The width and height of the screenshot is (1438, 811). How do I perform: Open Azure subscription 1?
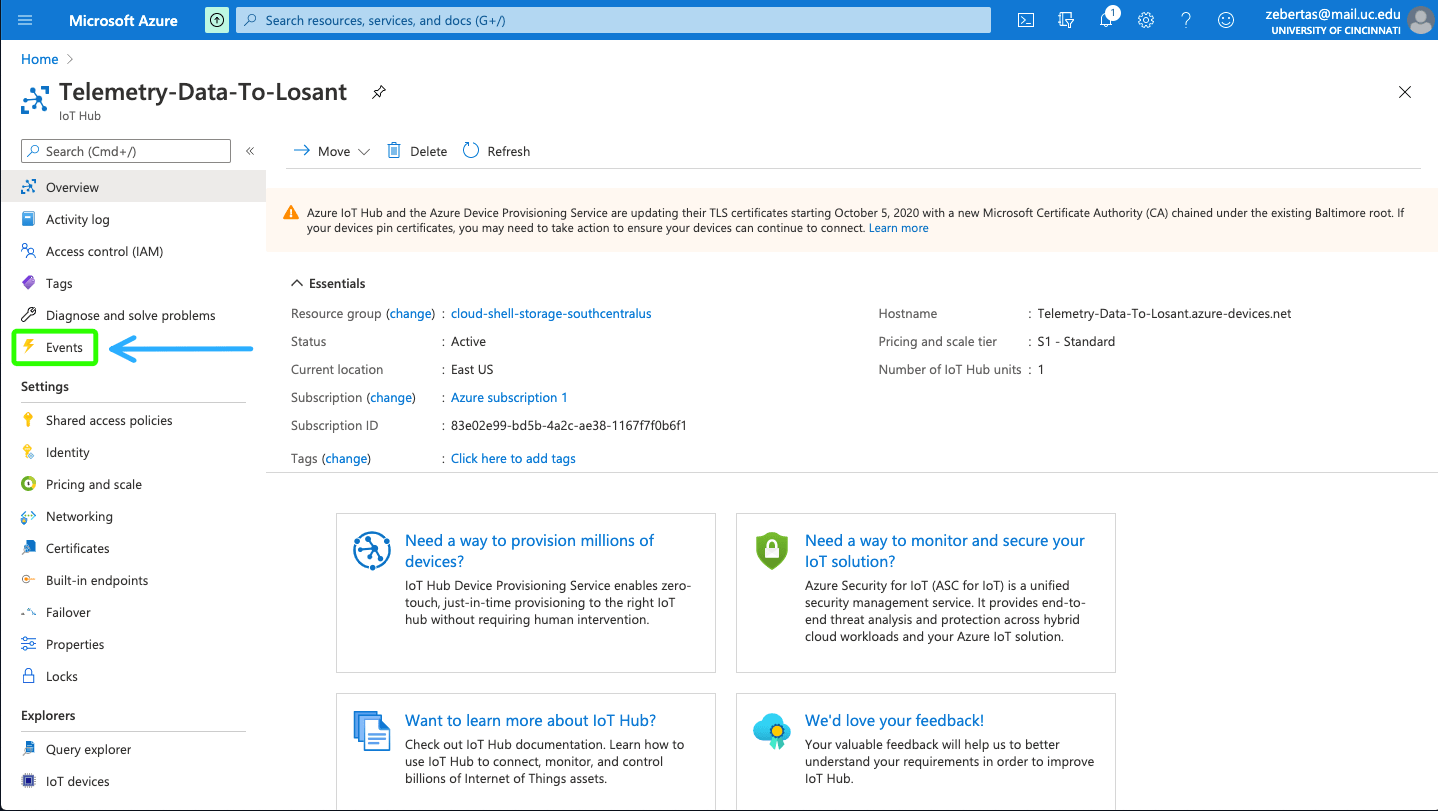click(509, 397)
